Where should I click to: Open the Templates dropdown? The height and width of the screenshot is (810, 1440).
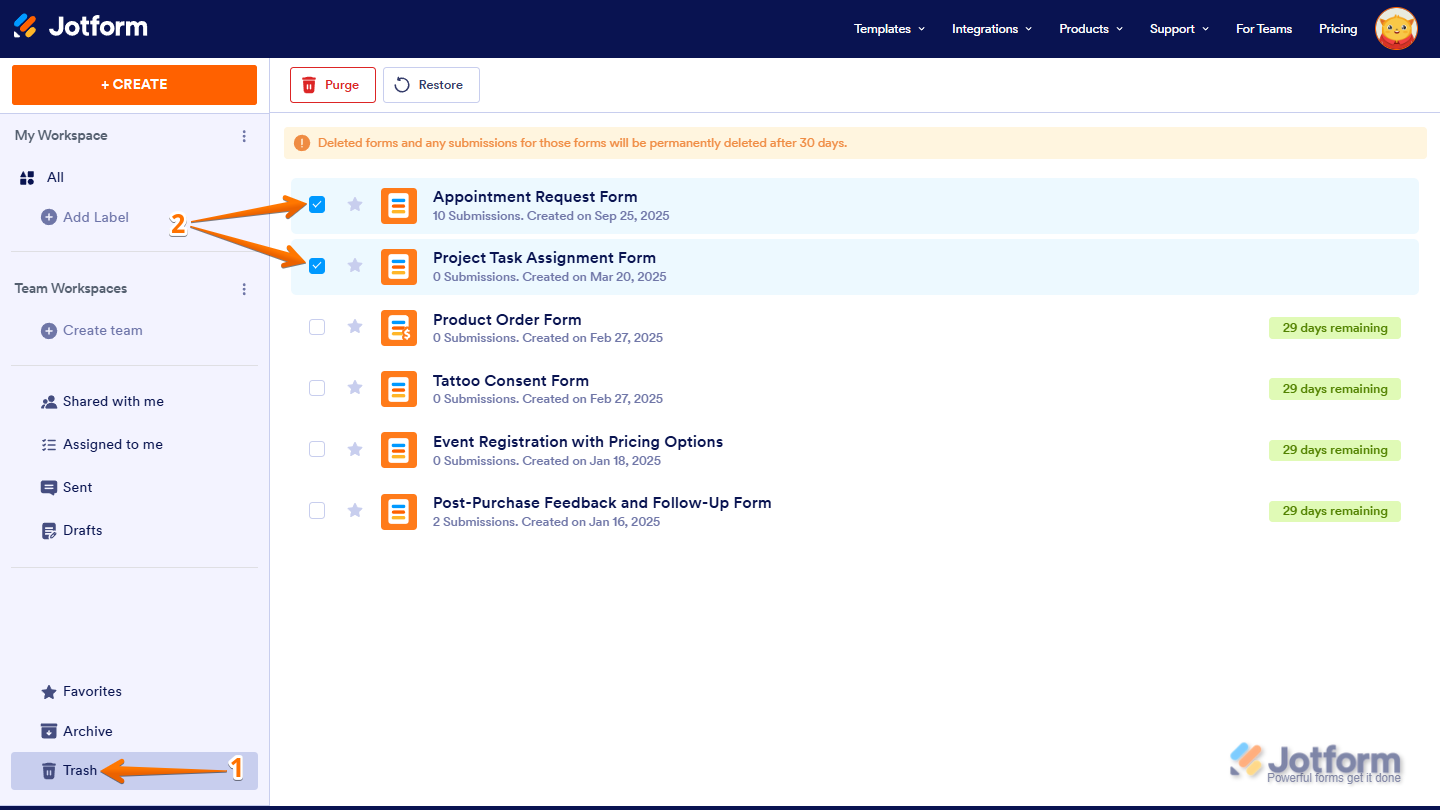[x=888, y=29]
